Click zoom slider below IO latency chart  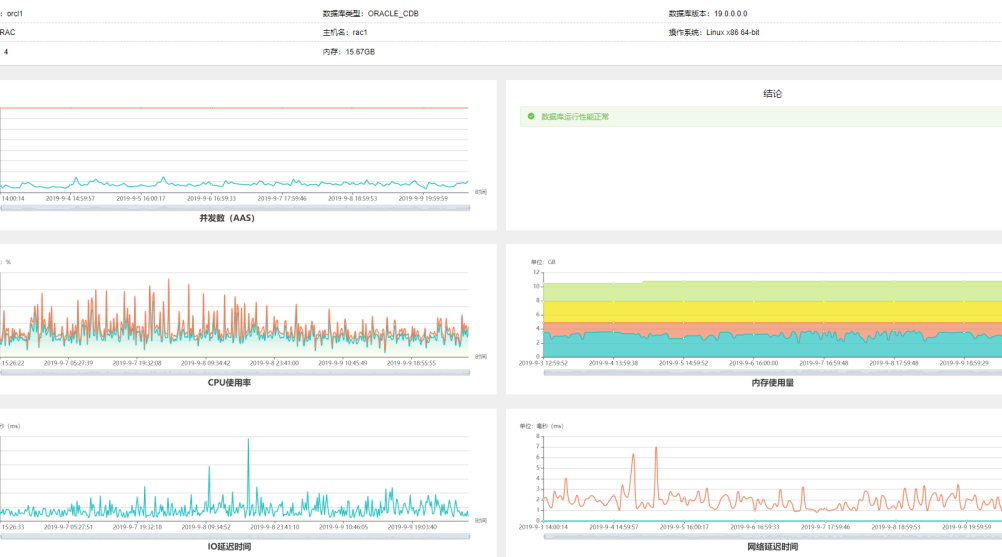(233, 536)
